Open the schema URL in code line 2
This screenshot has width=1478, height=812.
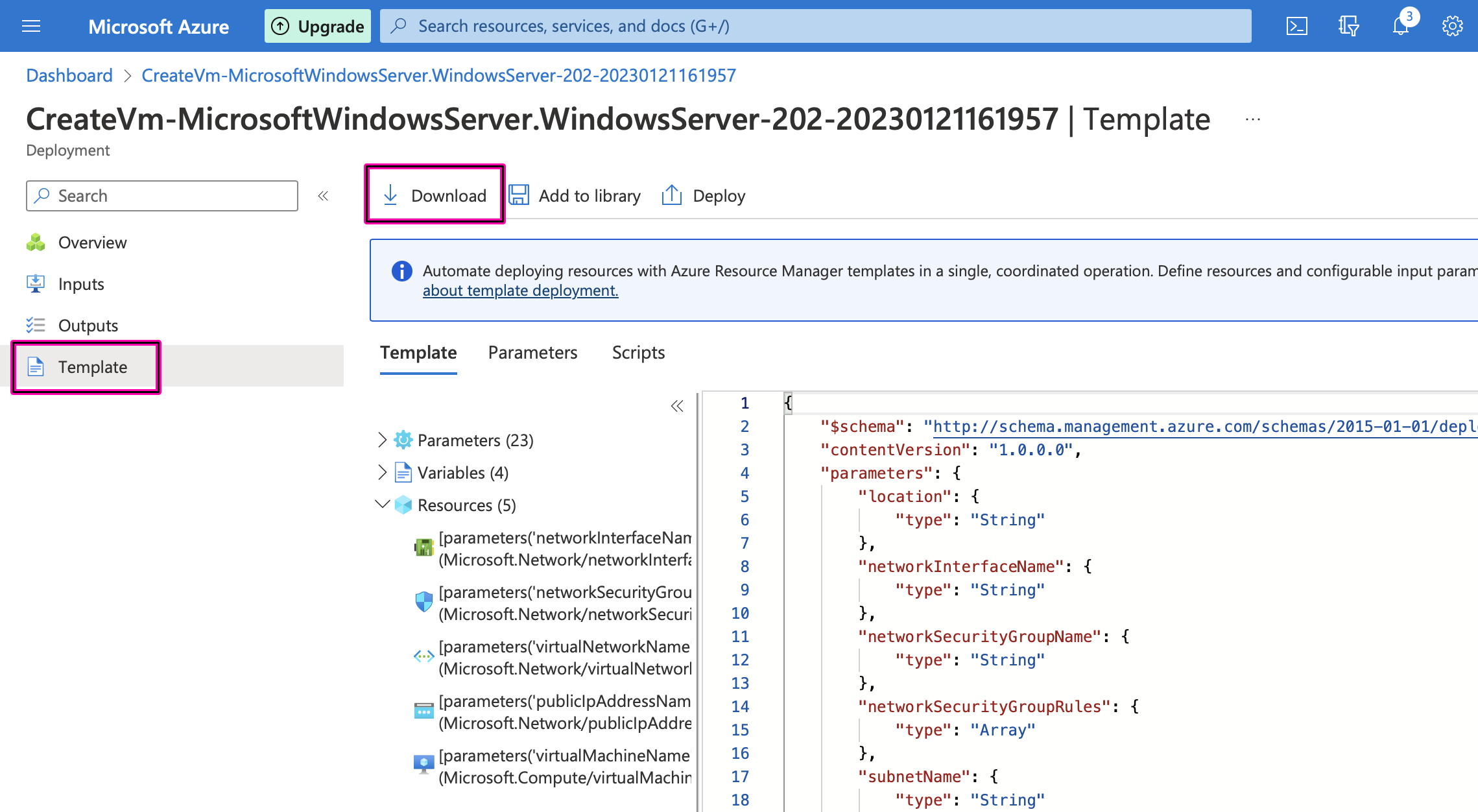tap(1205, 427)
